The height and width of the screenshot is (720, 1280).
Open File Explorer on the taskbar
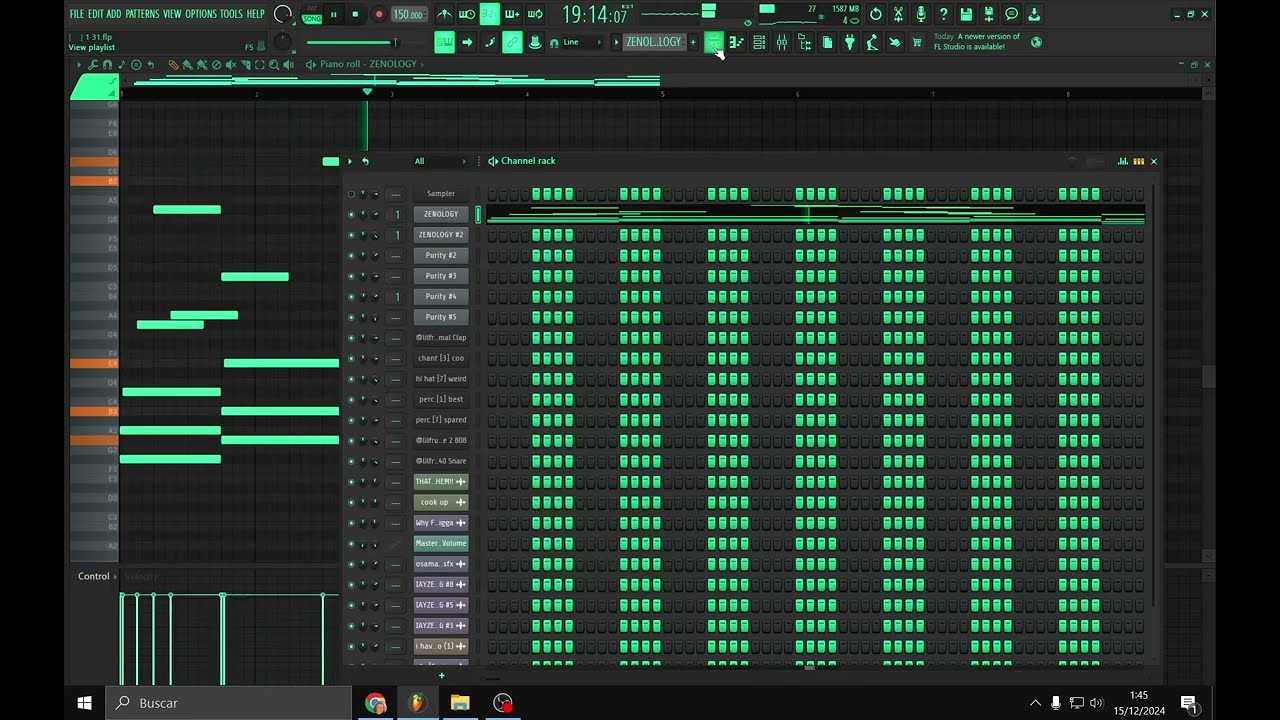[460, 703]
